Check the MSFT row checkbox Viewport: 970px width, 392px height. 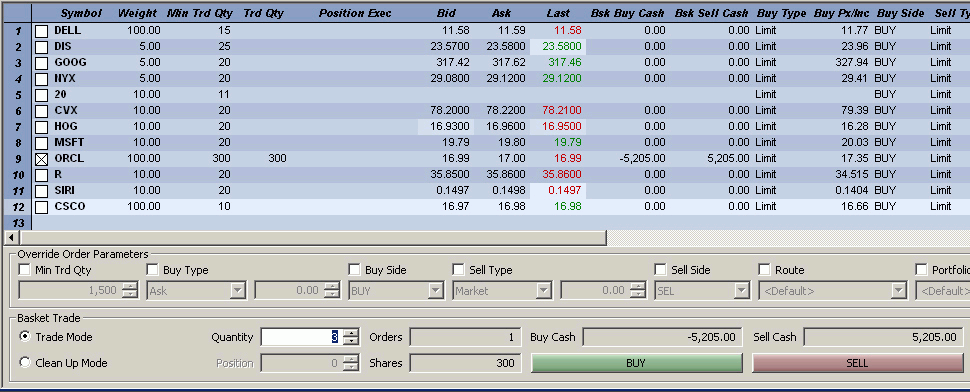[x=41, y=143]
